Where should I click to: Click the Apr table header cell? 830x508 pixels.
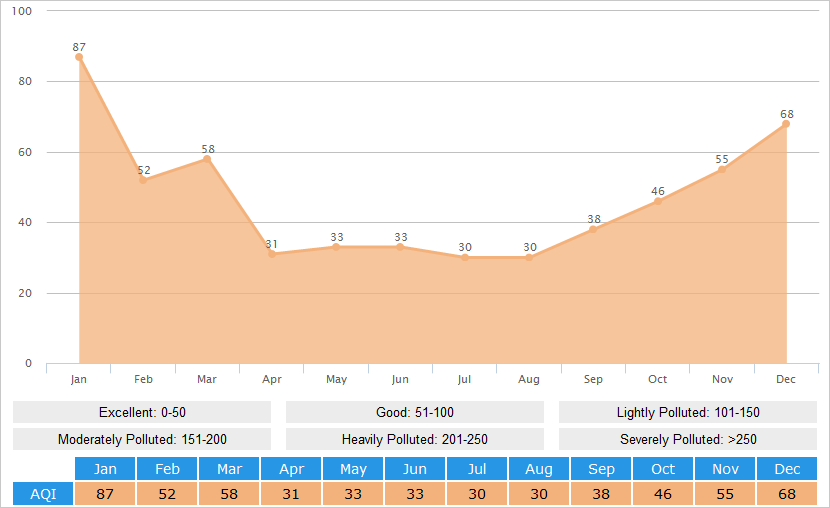[291, 469]
